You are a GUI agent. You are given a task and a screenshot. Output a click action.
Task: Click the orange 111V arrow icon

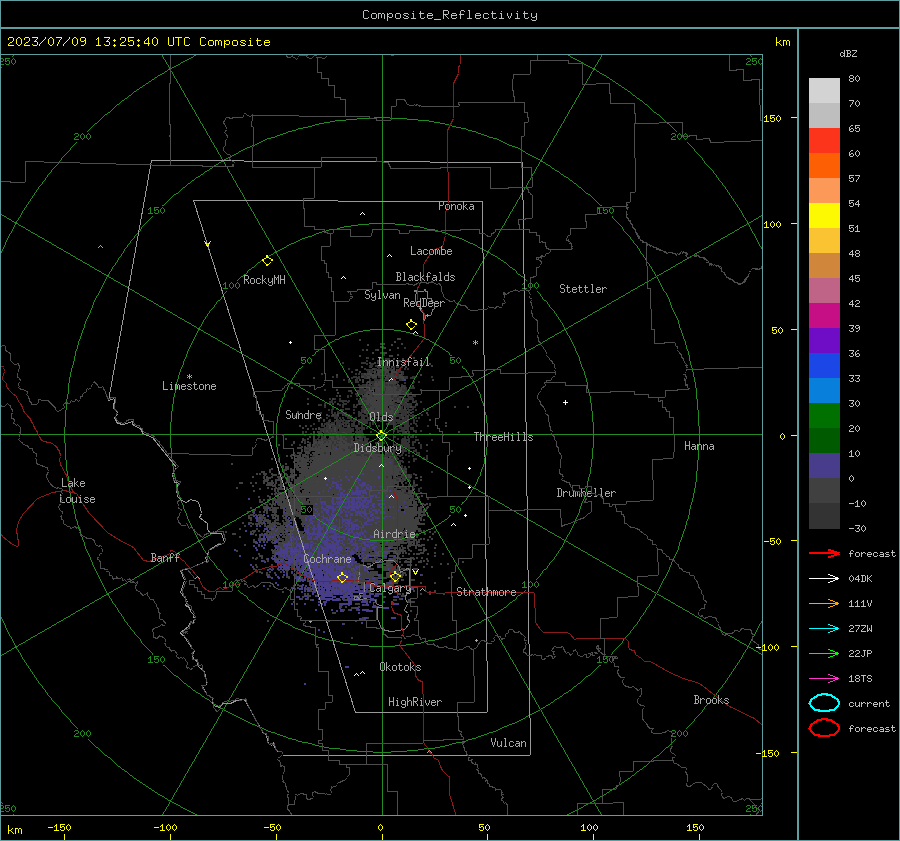824,603
